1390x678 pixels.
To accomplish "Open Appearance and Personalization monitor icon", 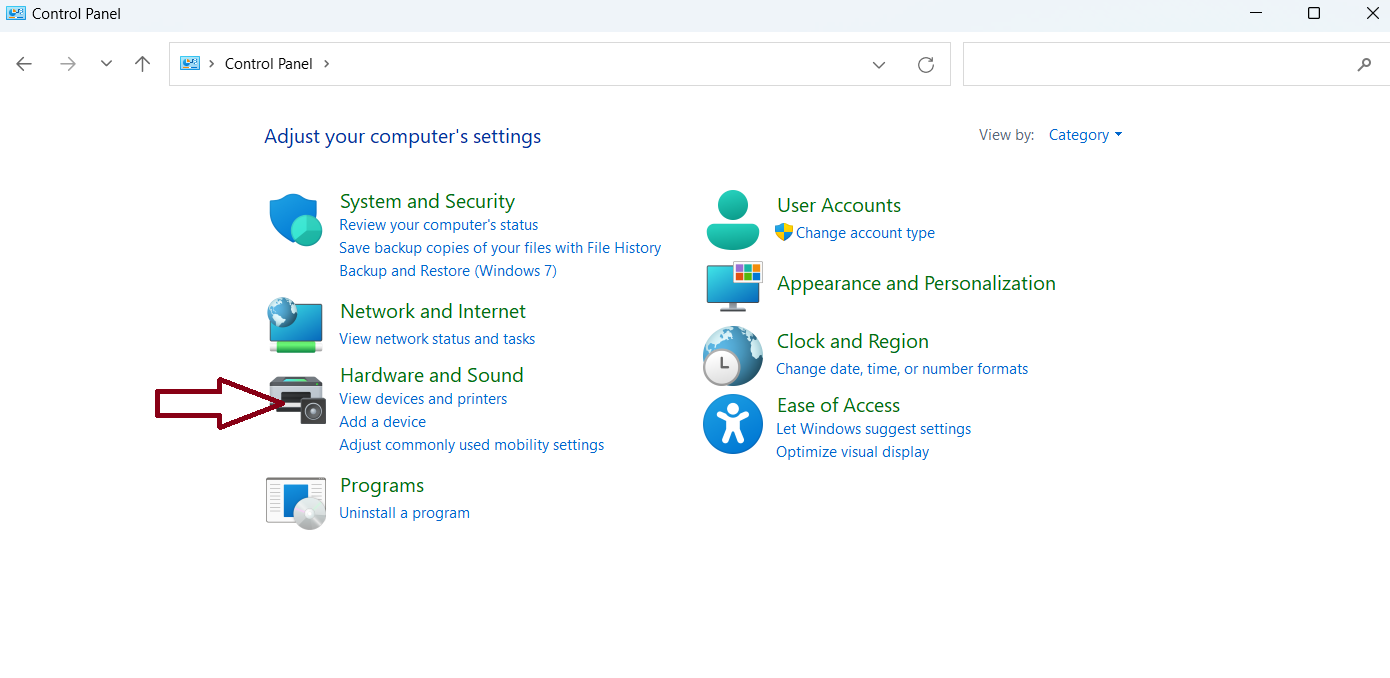I will [x=734, y=286].
